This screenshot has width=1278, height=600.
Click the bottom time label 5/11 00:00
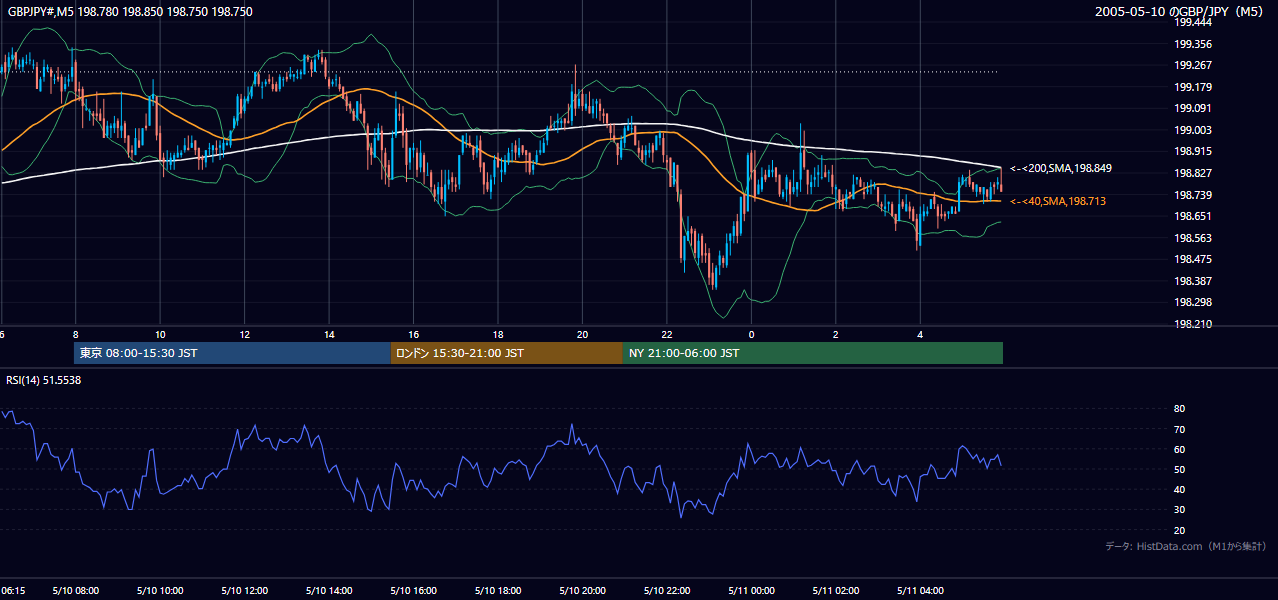click(x=751, y=591)
